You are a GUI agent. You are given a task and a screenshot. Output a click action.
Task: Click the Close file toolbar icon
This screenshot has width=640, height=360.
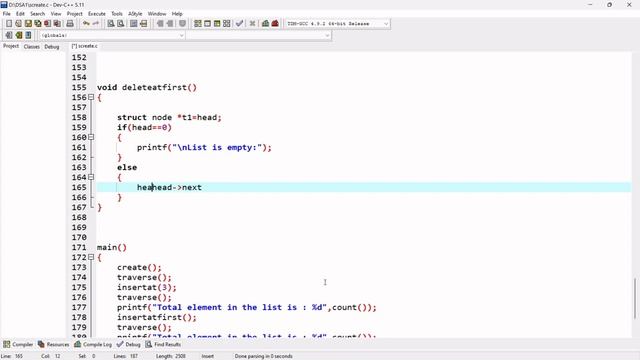[48, 24]
